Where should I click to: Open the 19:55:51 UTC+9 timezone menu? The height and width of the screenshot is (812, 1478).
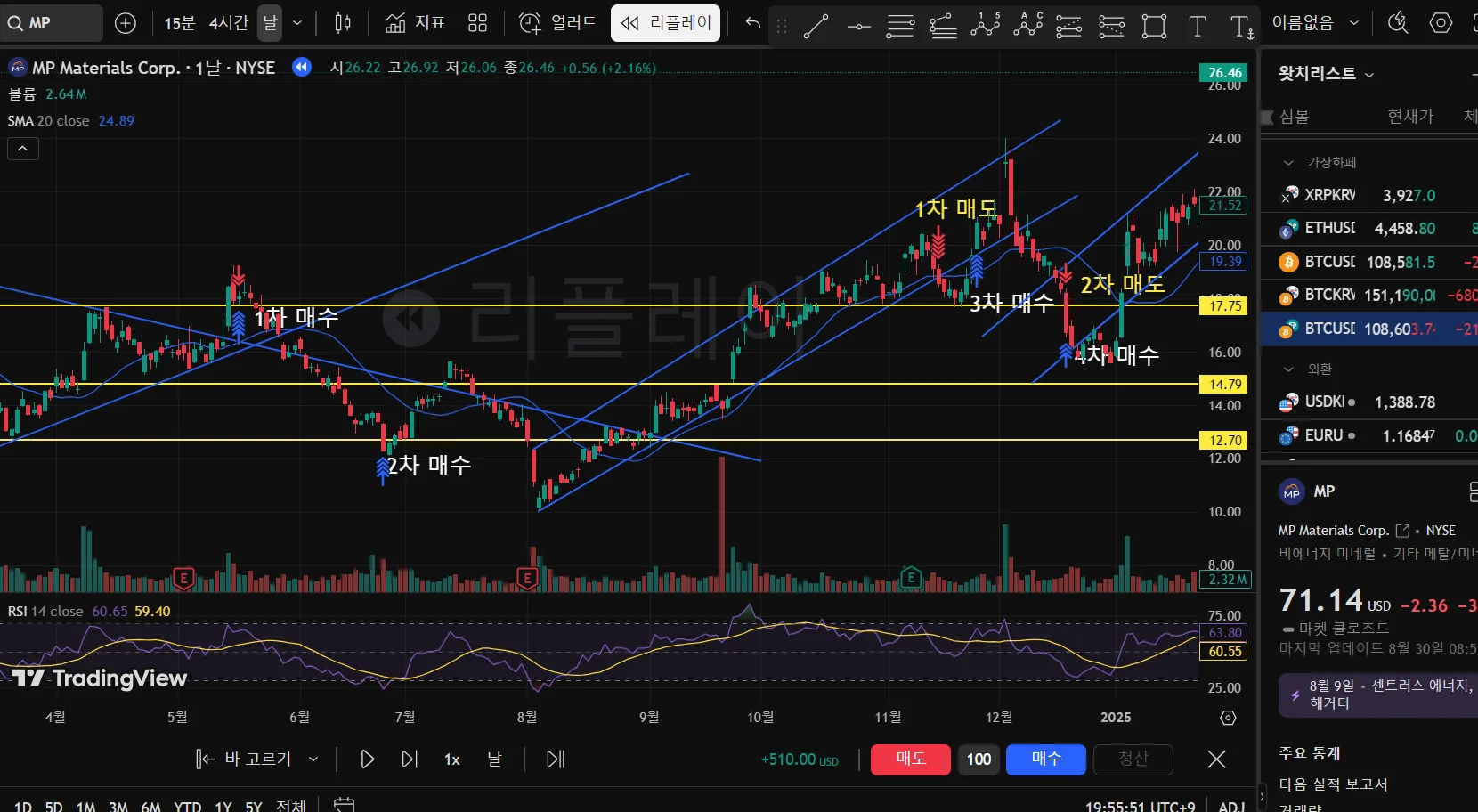(1140, 807)
